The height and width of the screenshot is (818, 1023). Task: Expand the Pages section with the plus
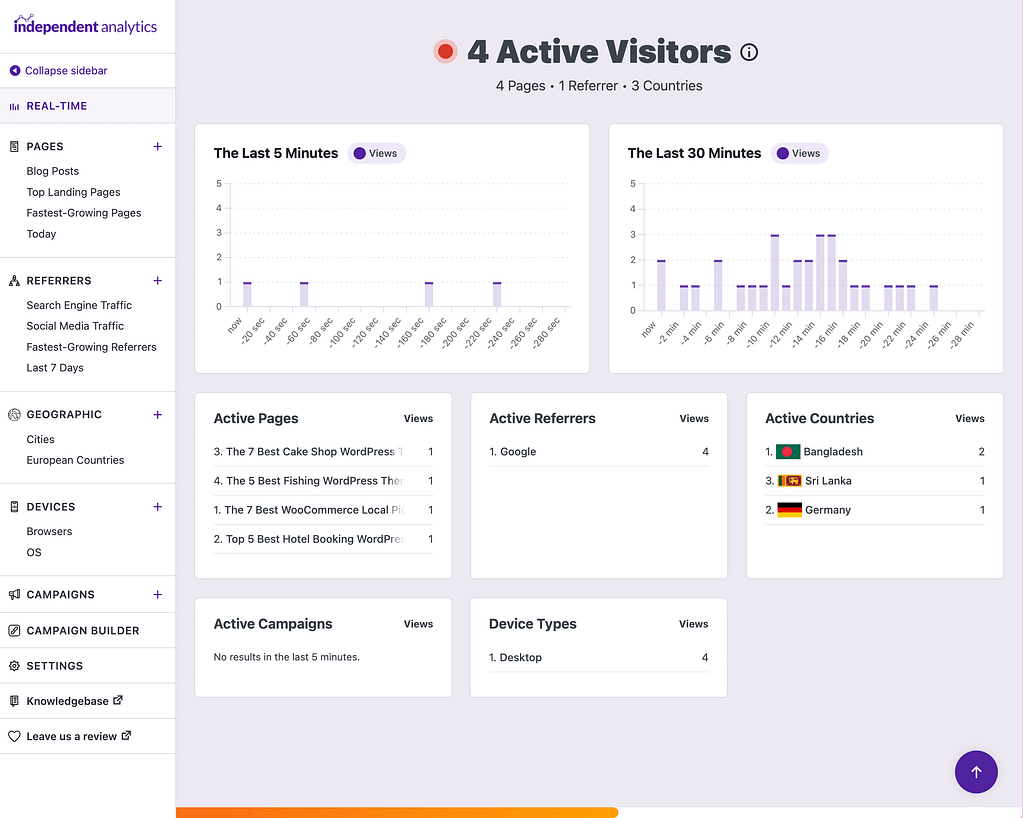point(157,146)
